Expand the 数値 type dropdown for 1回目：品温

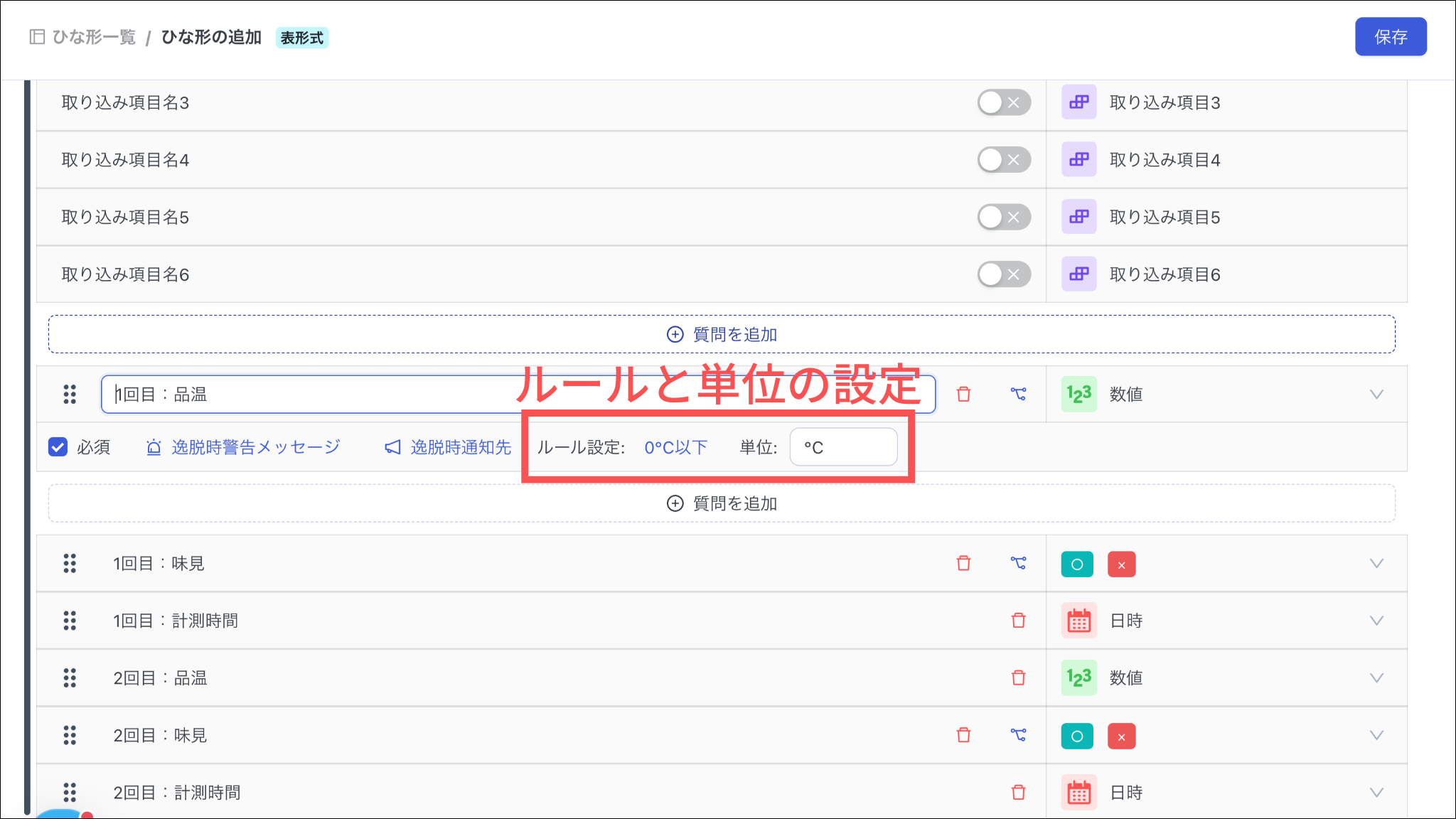[1376, 395]
